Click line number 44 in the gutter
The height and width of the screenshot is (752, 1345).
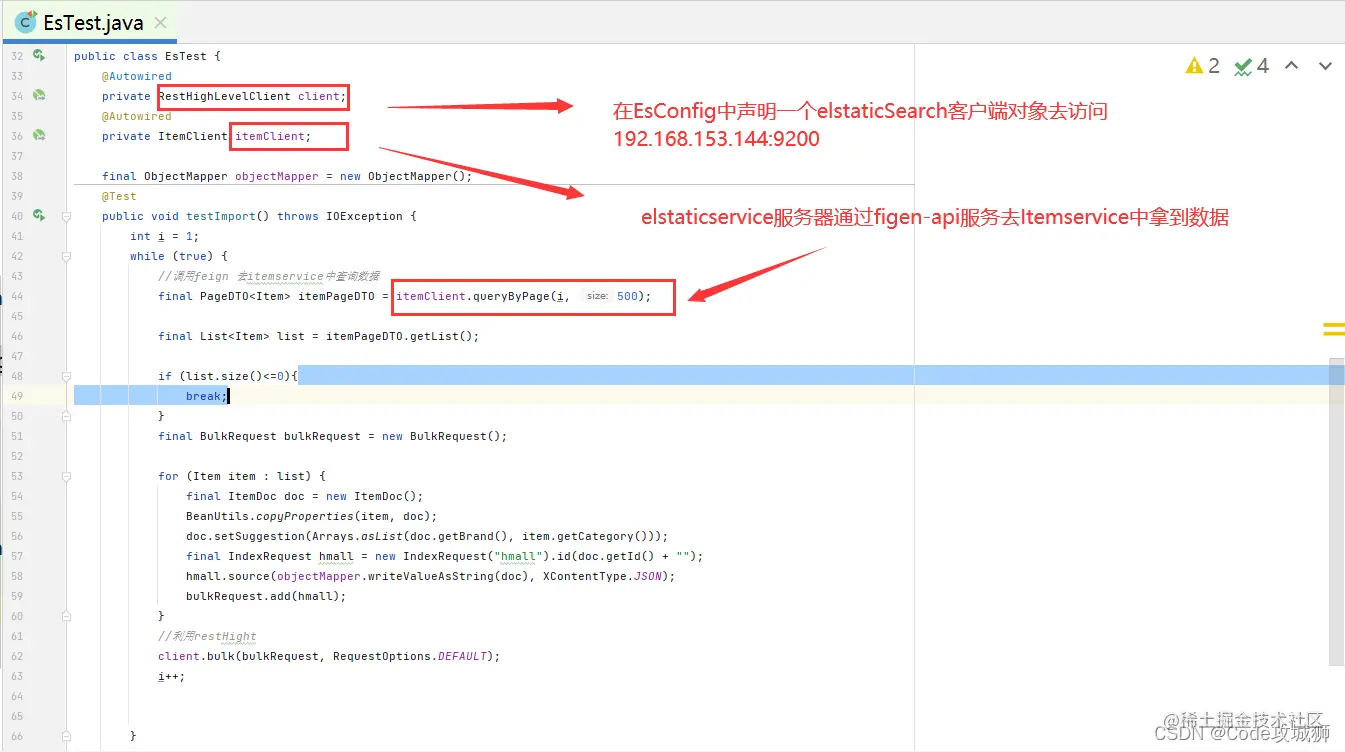tap(16, 296)
